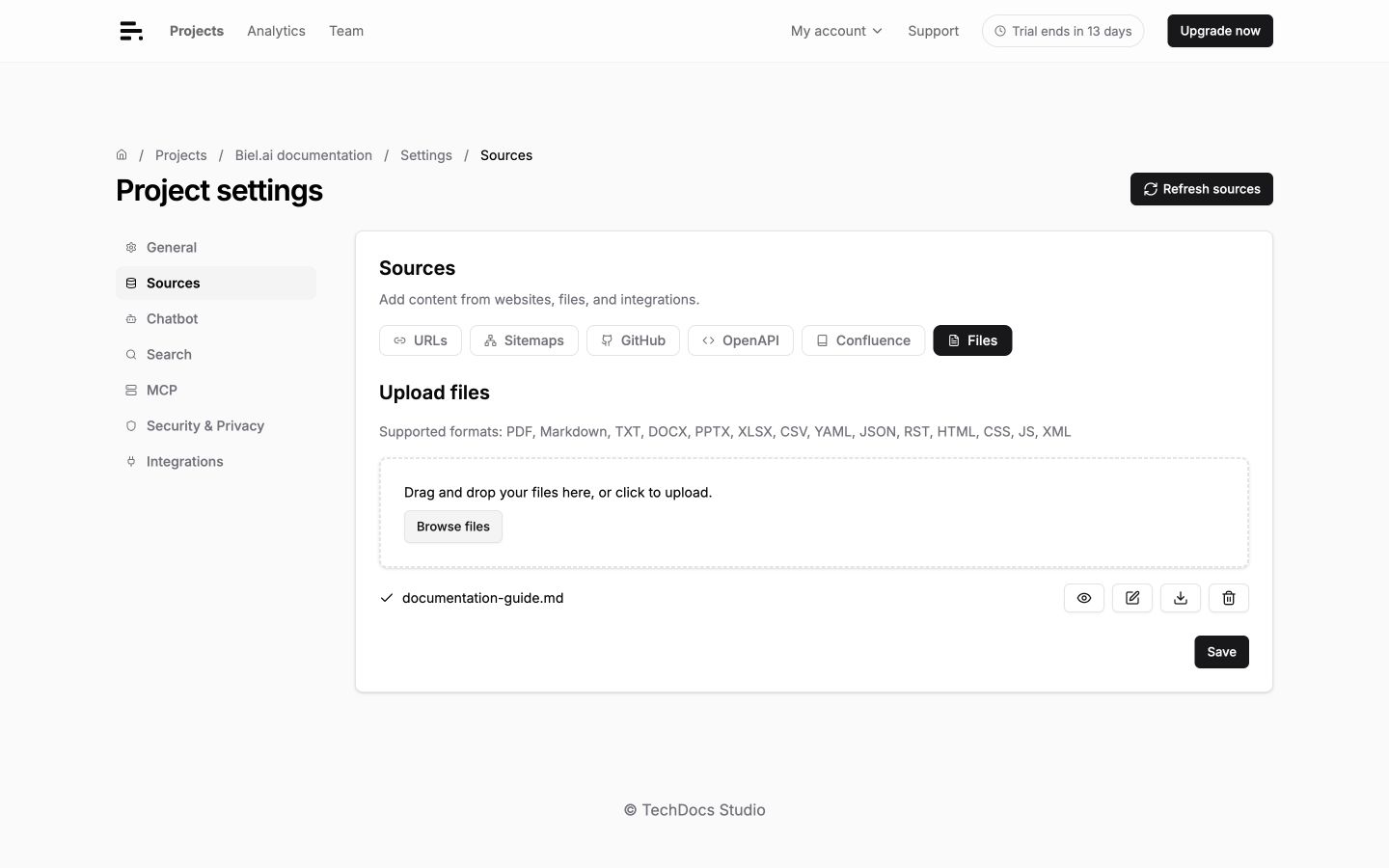Select Sources in settings sidebar
This screenshot has height=868, width=1389.
point(216,283)
